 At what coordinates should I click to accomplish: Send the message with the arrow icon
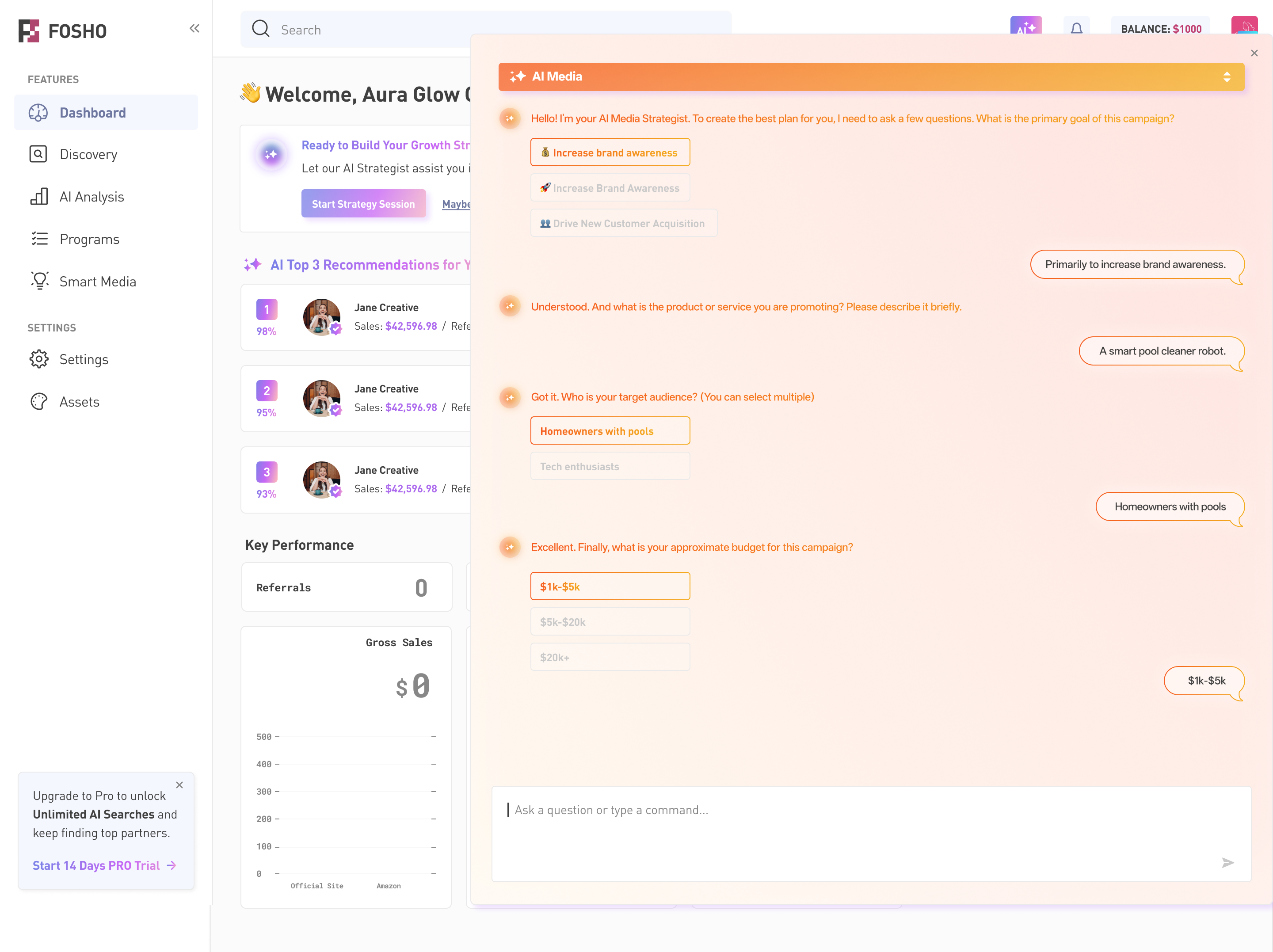(1227, 862)
